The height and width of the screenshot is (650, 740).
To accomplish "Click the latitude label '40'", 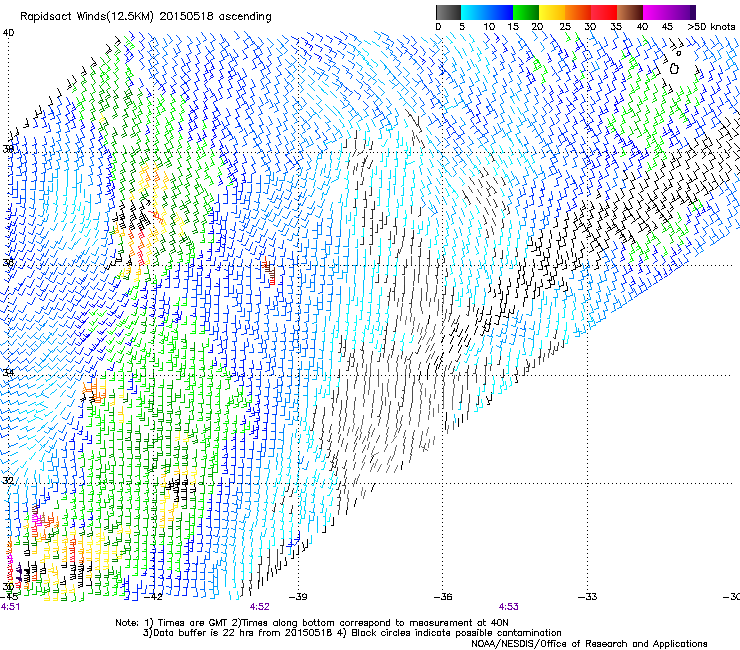I will coord(8,33).
